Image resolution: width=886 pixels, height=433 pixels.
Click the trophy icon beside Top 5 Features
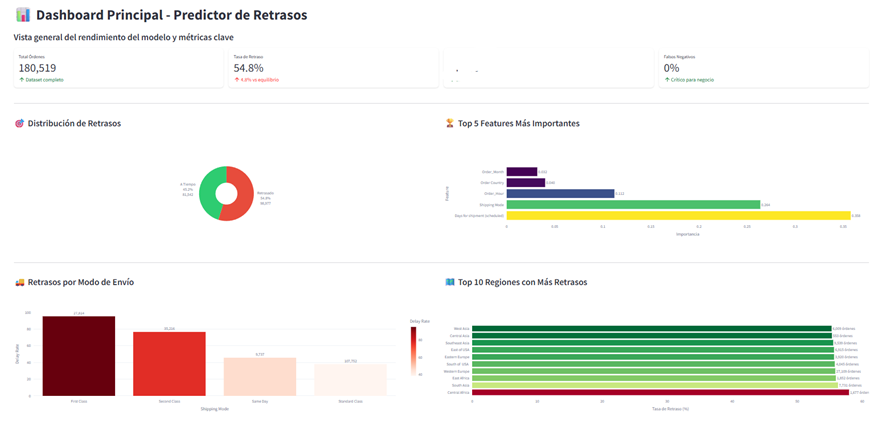[x=450, y=123]
